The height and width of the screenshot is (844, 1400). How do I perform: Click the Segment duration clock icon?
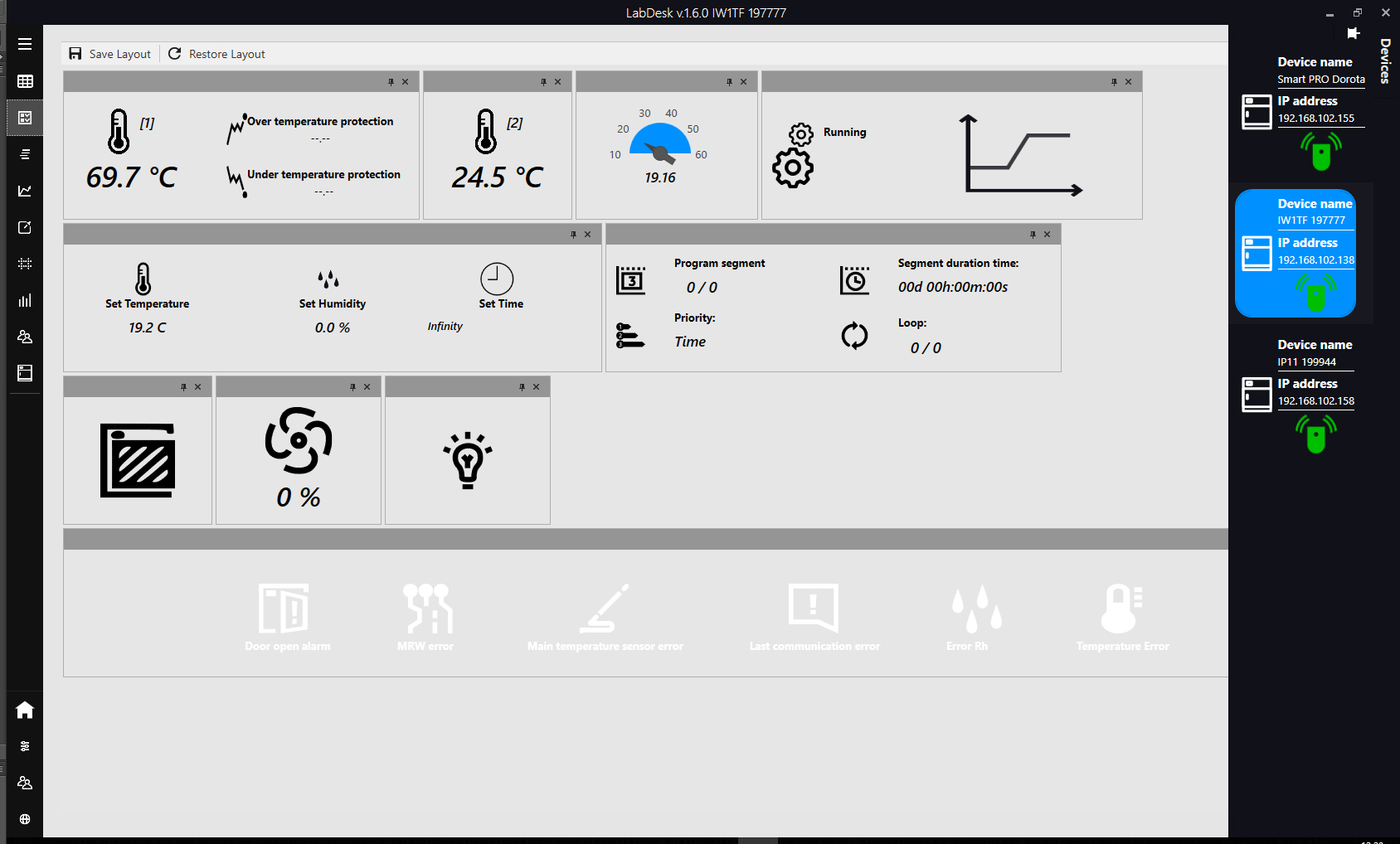pos(854,280)
